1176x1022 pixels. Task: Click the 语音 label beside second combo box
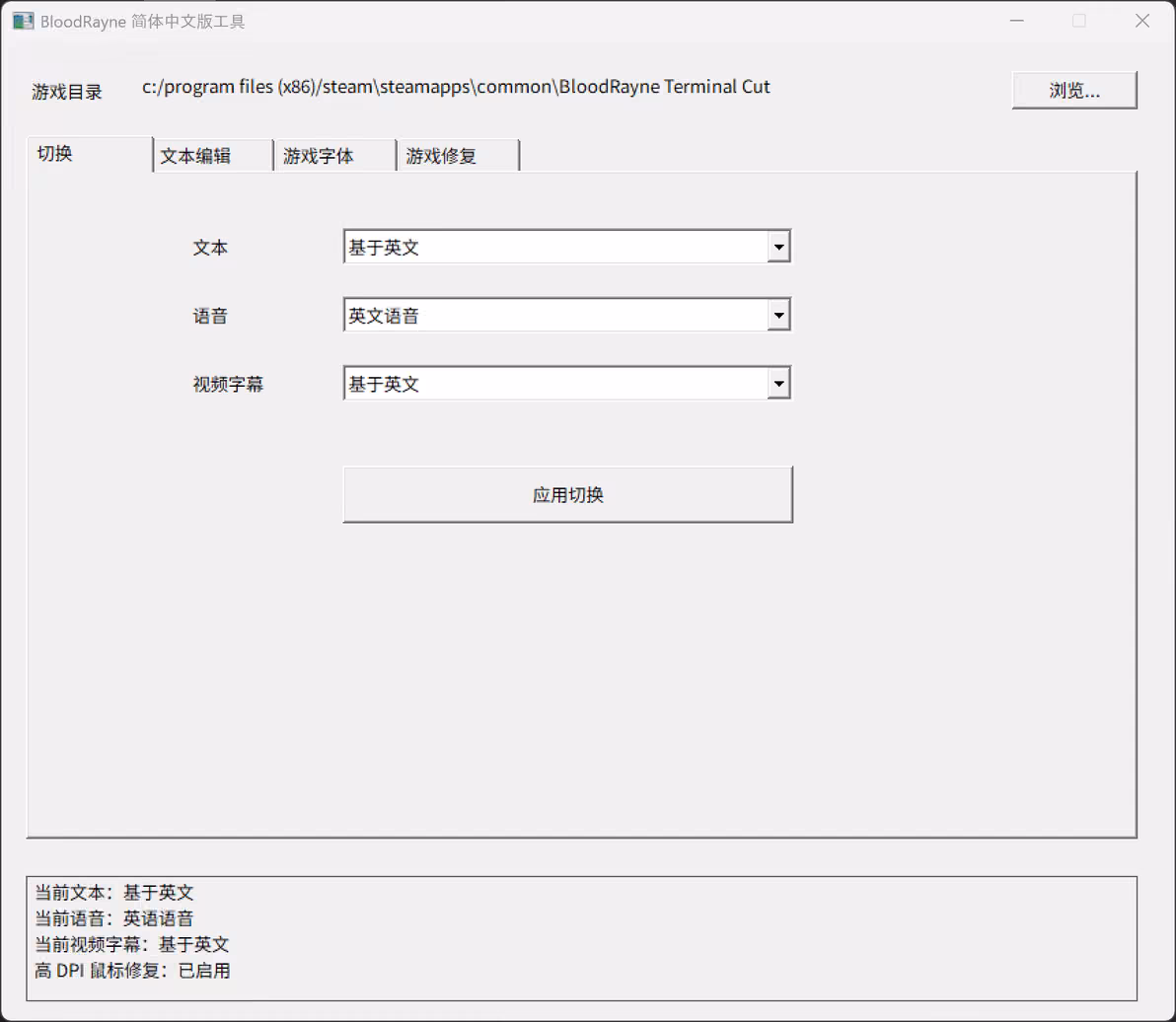pos(210,317)
